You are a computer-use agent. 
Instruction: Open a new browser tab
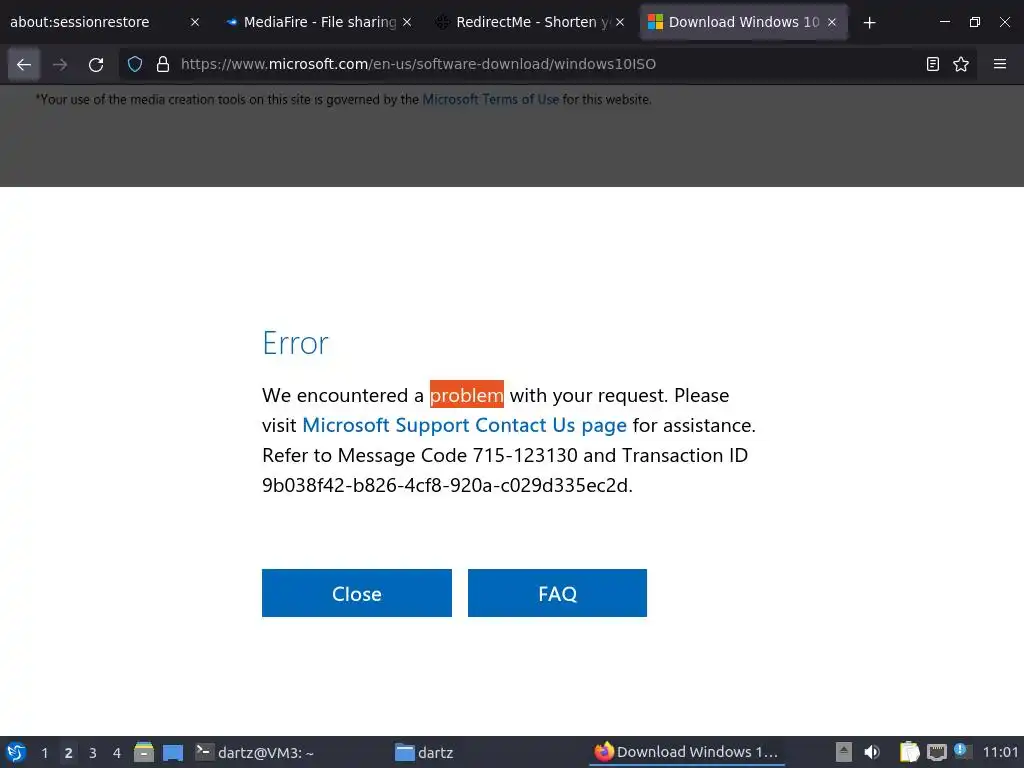click(x=869, y=23)
